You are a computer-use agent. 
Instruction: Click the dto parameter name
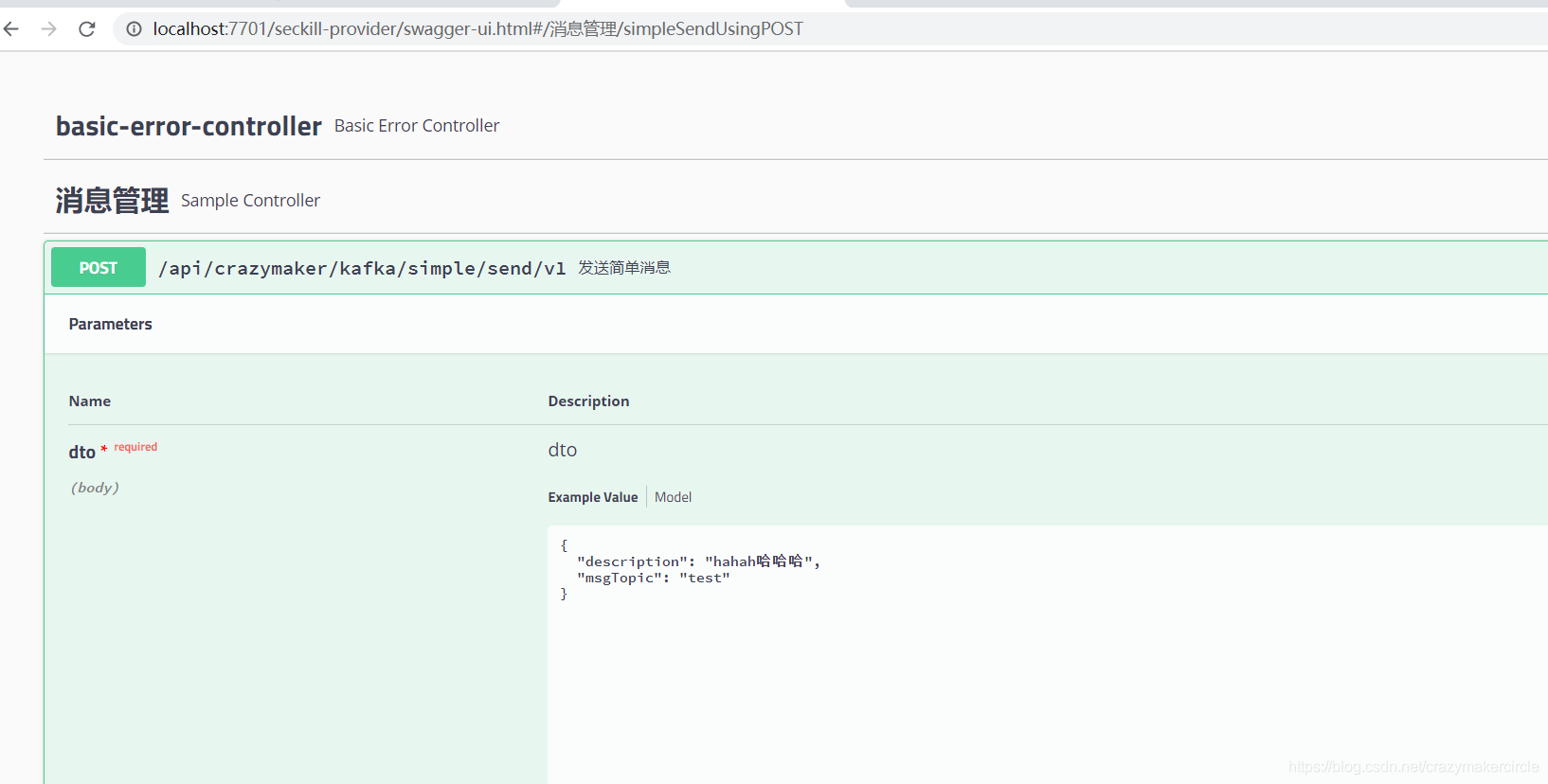[82, 453]
